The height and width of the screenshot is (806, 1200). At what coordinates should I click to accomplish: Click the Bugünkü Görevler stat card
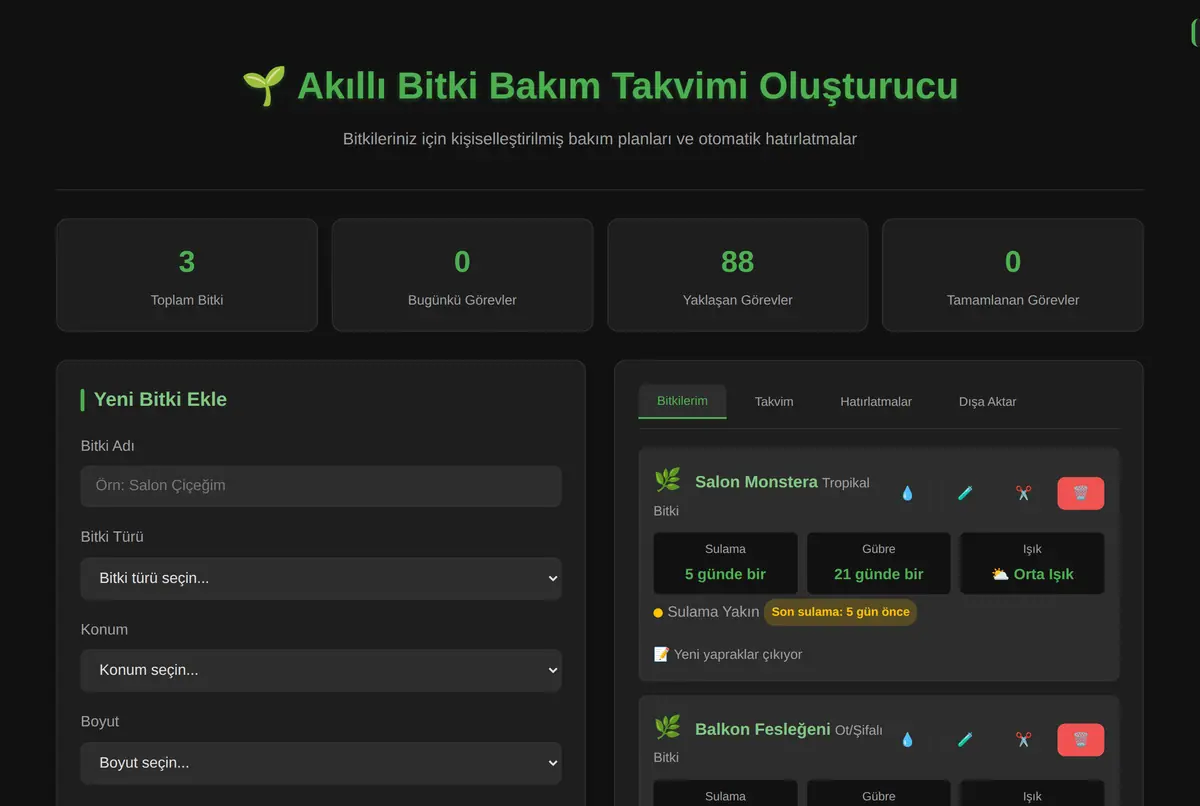(x=462, y=275)
